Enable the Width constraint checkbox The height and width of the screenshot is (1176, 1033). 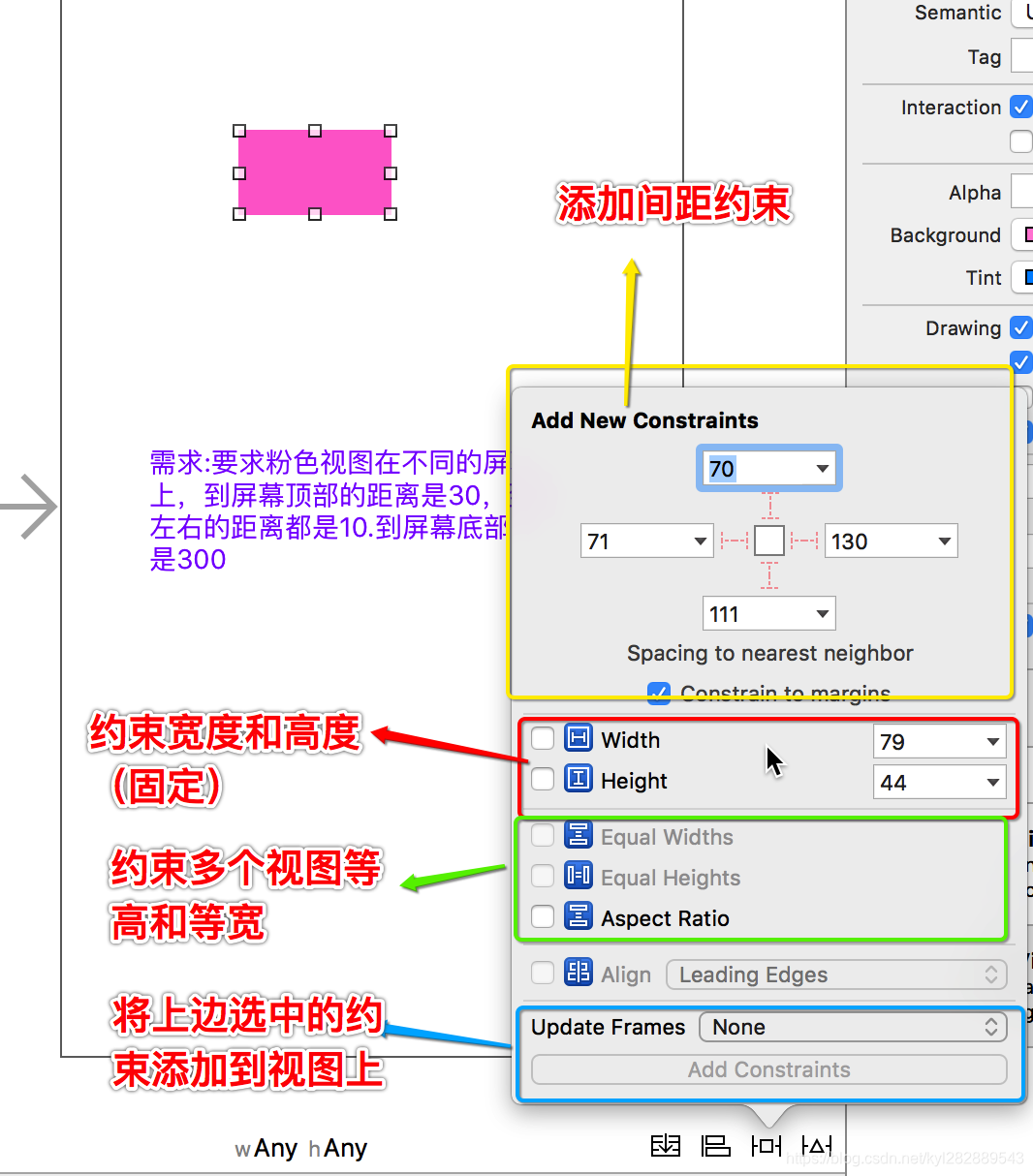pos(543,740)
